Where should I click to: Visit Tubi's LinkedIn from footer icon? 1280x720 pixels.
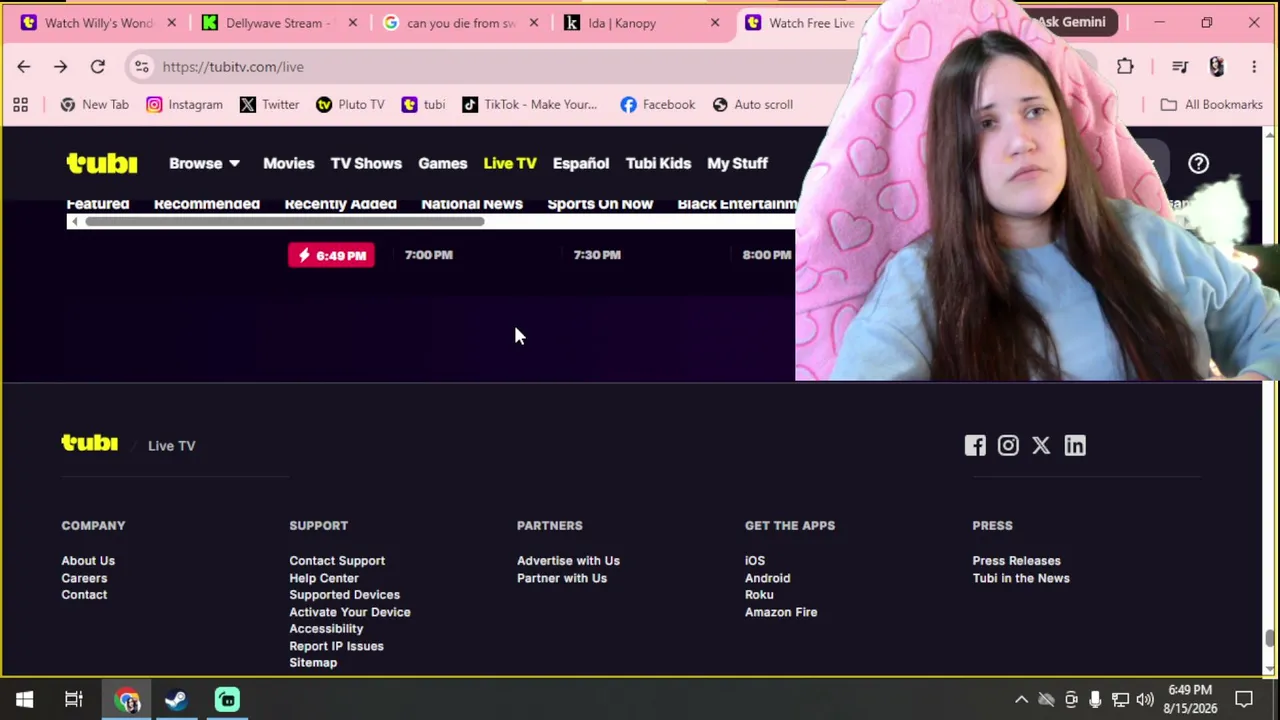1075,445
